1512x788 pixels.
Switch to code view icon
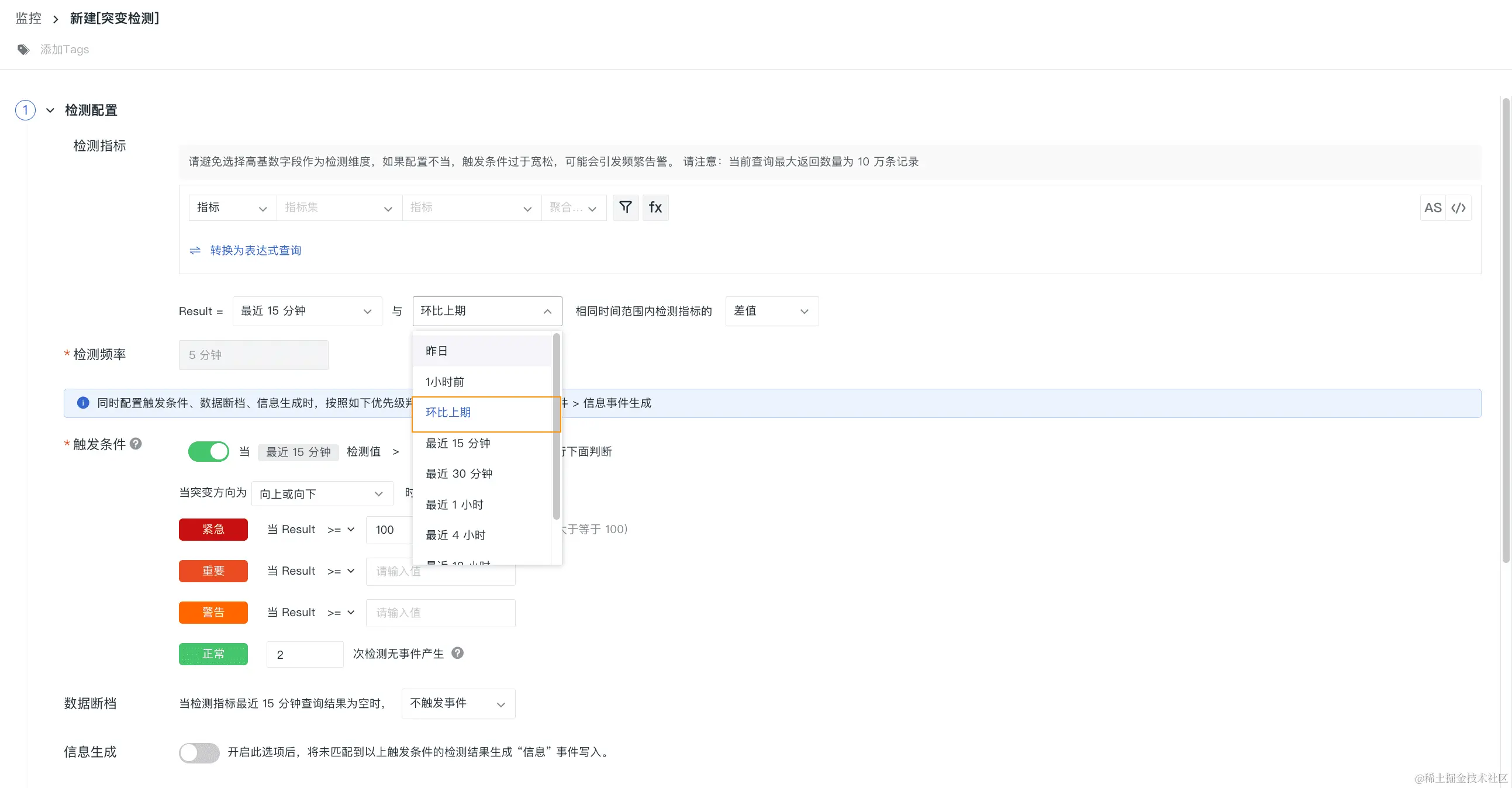(x=1459, y=208)
